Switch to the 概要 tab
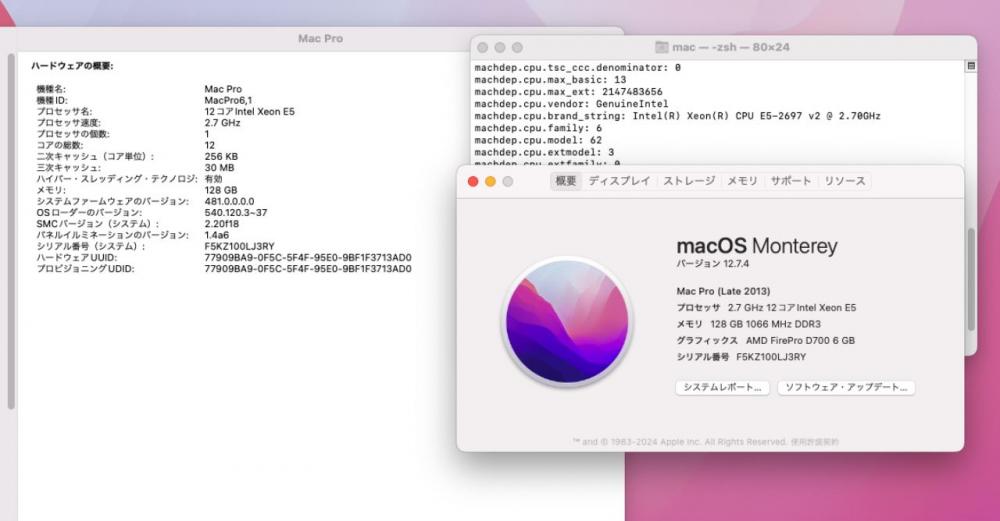This screenshot has width=1000, height=521. pyautogui.click(x=566, y=181)
